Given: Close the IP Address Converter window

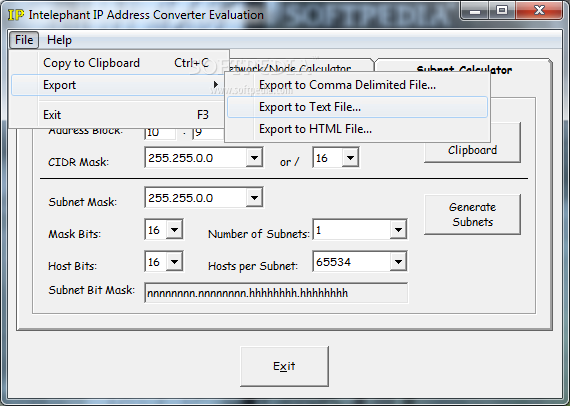Looking at the screenshot, I should coord(539,10).
